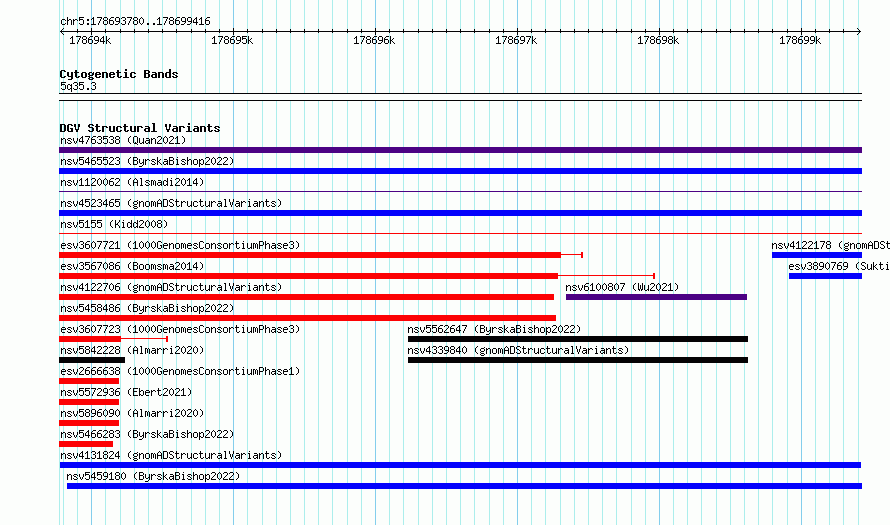Click the 178699k ruler position
The height and width of the screenshot is (525, 890).
800,40
